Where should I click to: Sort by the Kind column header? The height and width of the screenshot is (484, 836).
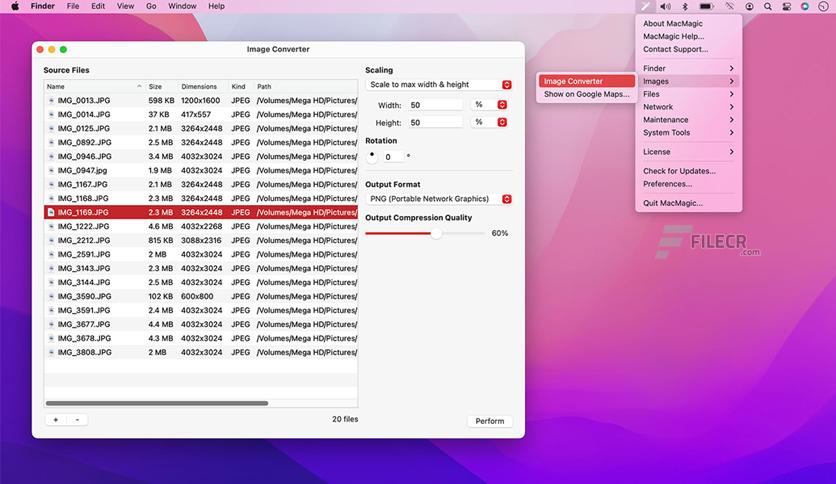coord(242,86)
